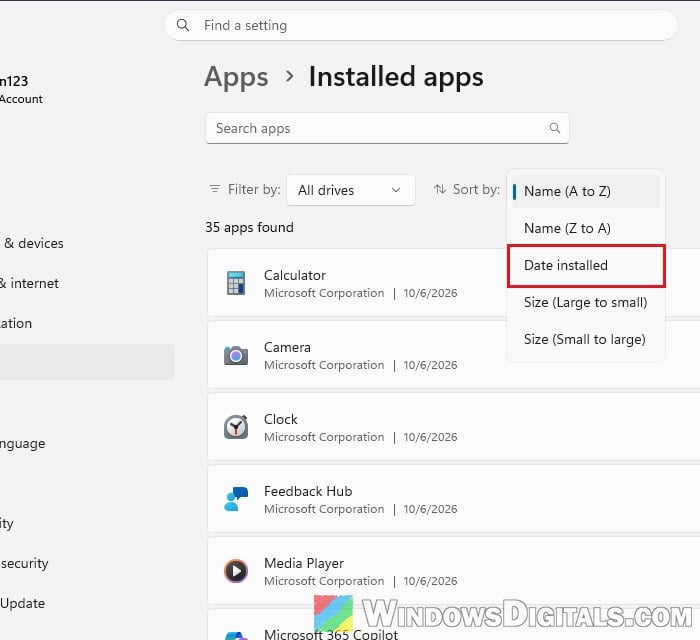This screenshot has height=640, width=700.
Task: Click the Find a setting search field
Action: click(x=421, y=25)
